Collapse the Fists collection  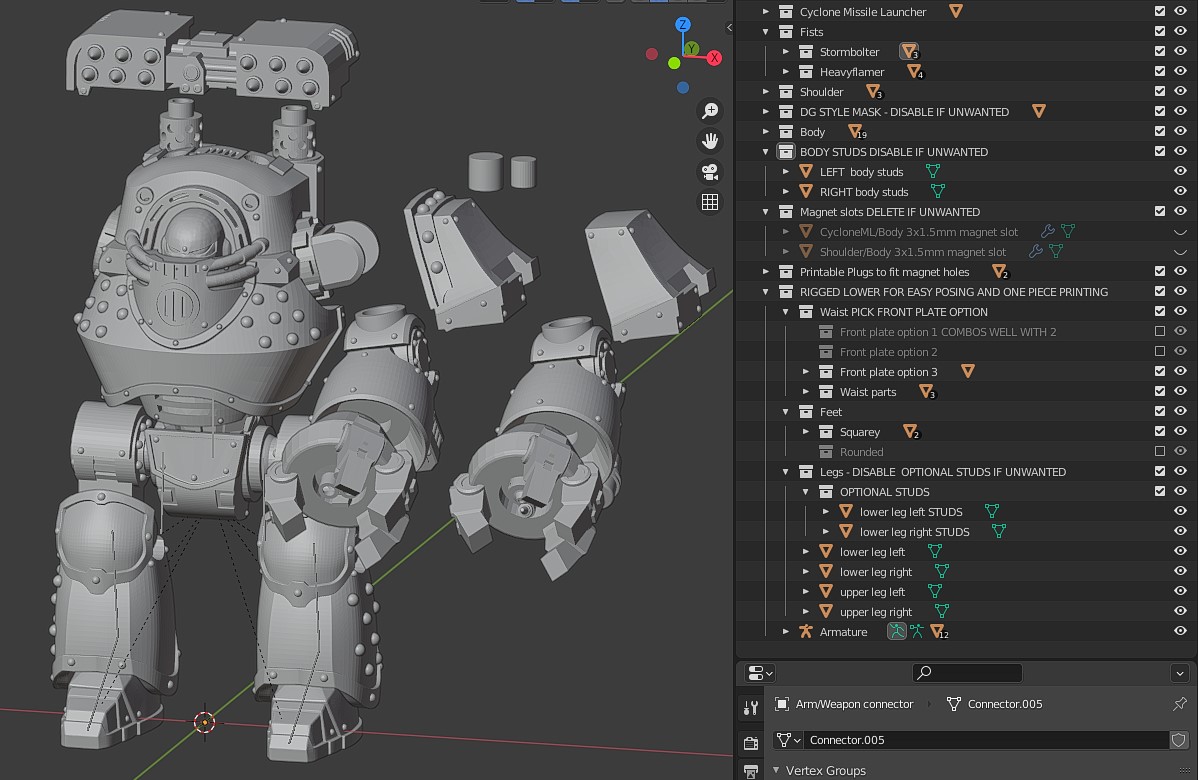point(765,31)
